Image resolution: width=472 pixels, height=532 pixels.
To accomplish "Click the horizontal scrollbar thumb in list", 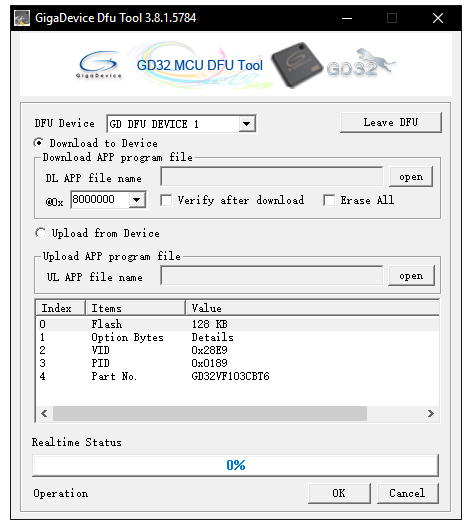I will coord(210,414).
